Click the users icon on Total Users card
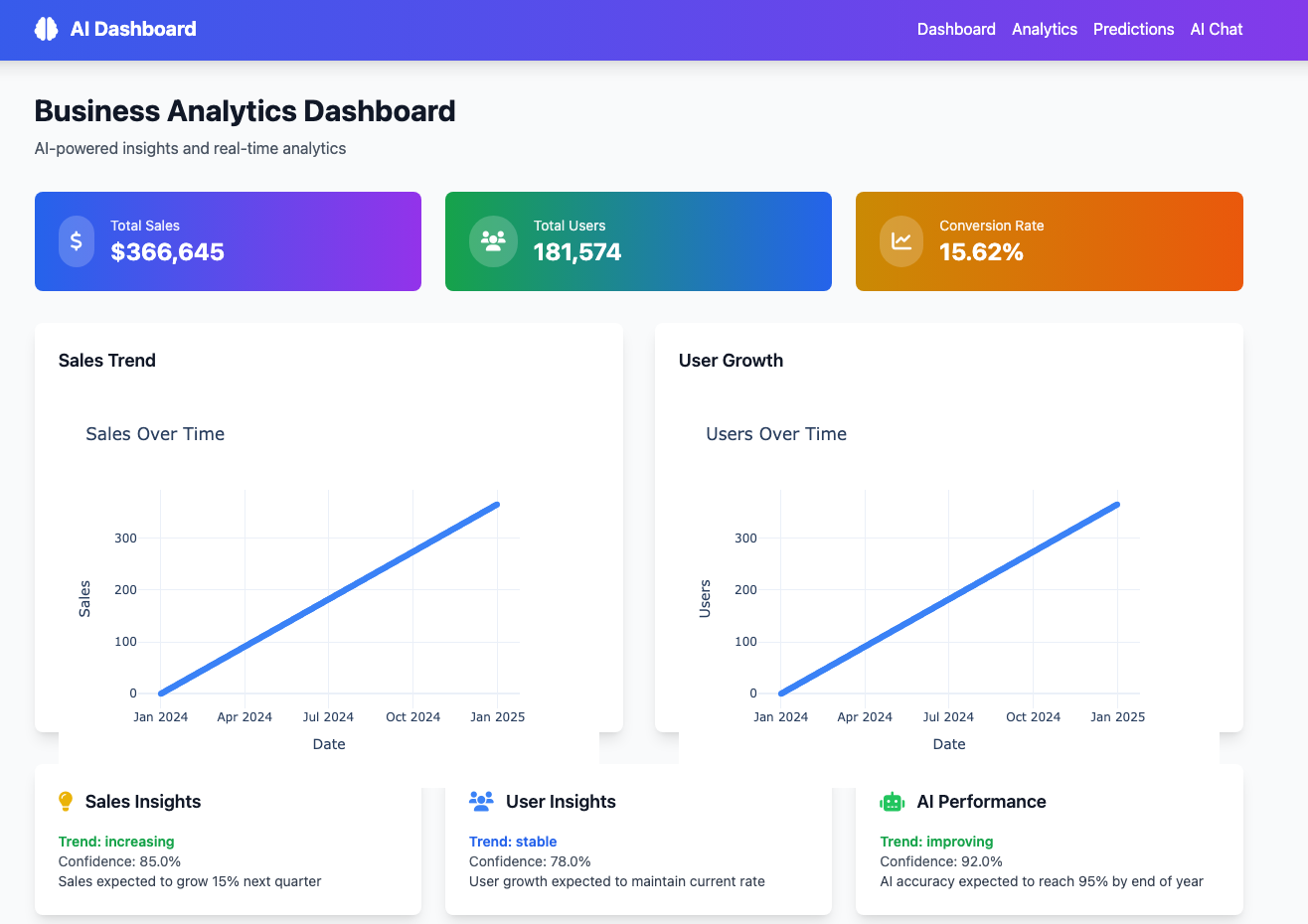 pos(492,241)
